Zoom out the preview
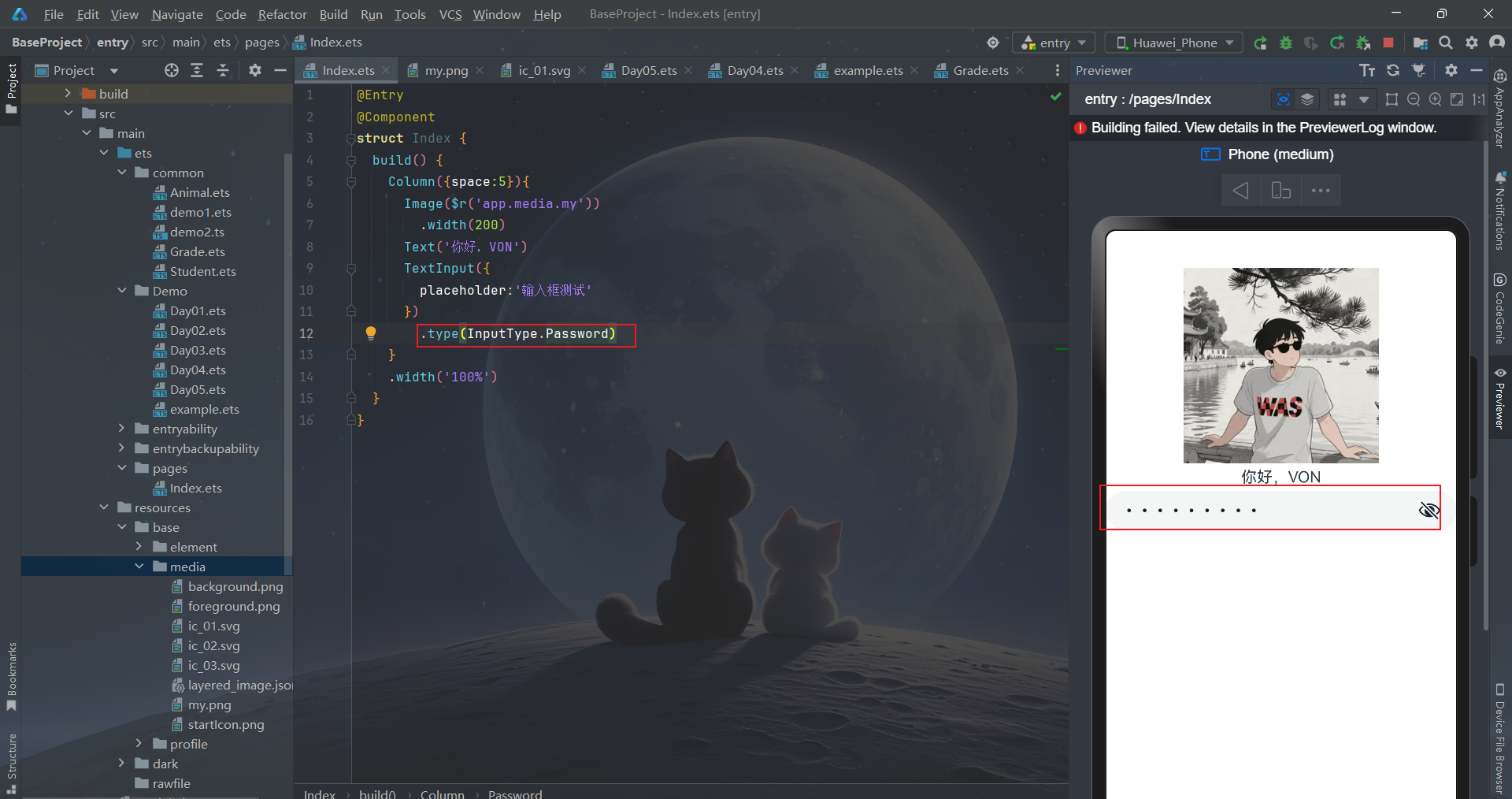The width and height of the screenshot is (1512, 799). (1414, 99)
